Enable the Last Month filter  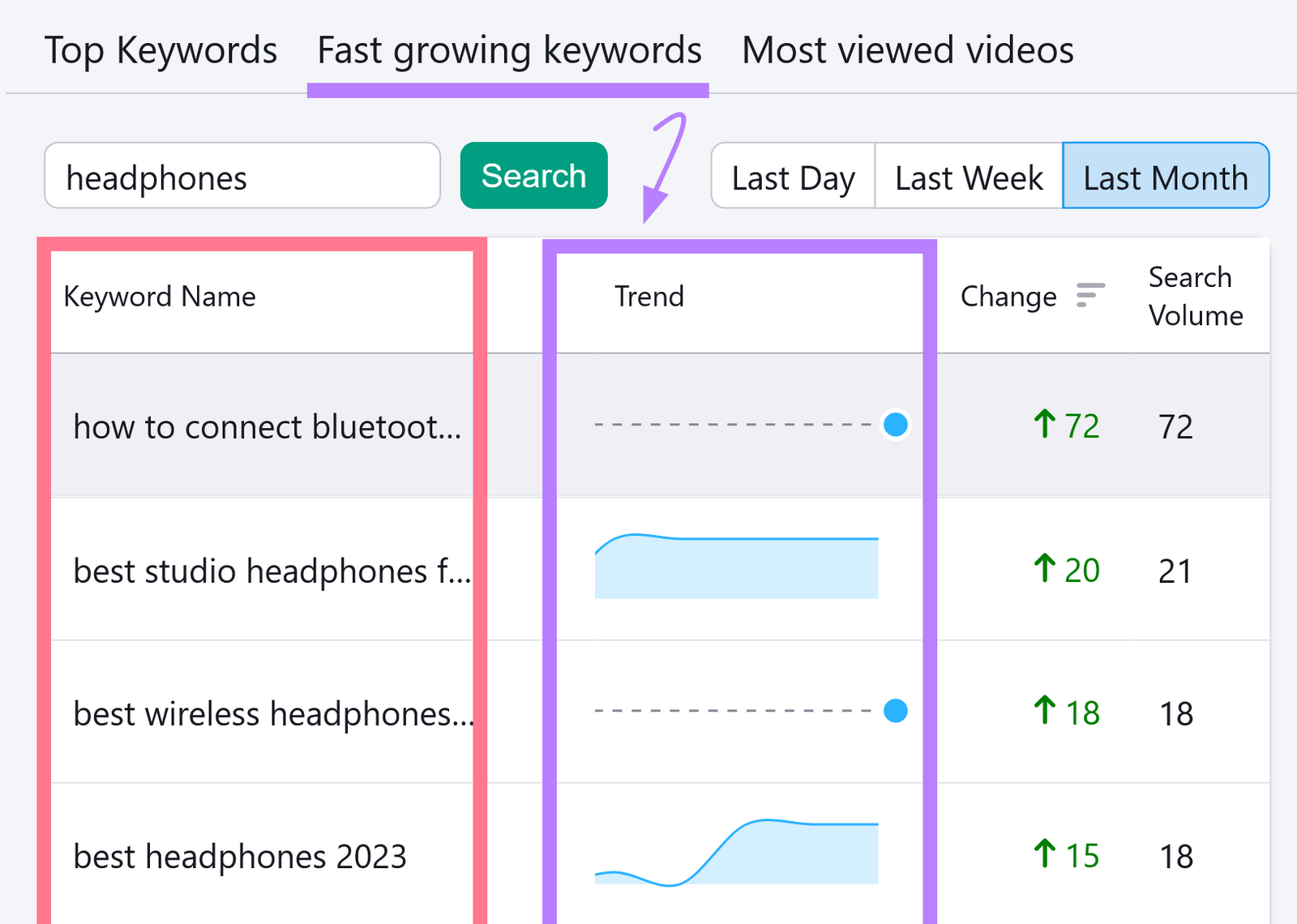1165,176
